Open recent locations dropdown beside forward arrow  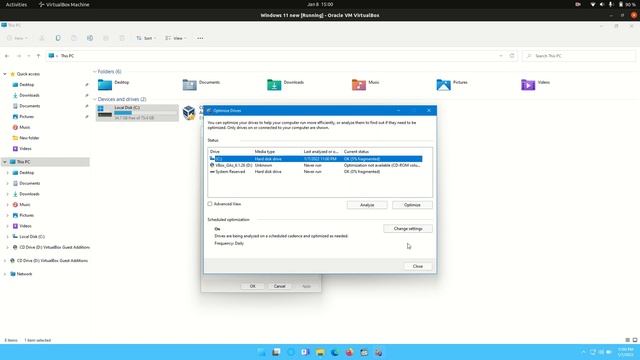click(29, 56)
